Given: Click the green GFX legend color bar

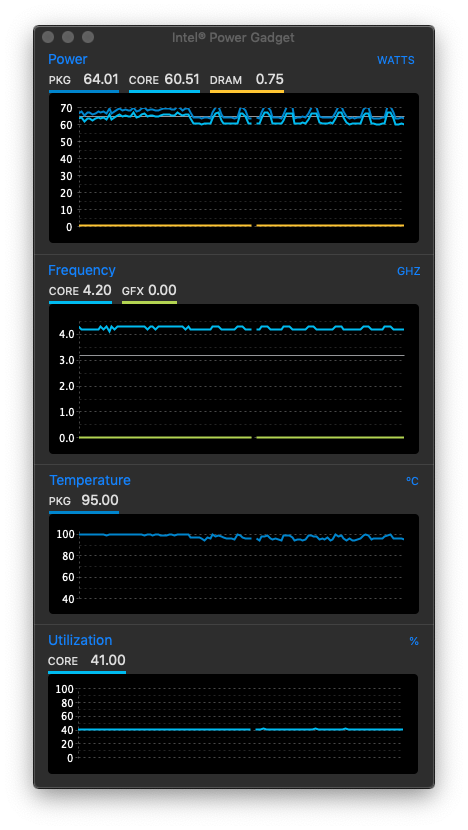Looking at the screenshot, I should pos(149,303).
